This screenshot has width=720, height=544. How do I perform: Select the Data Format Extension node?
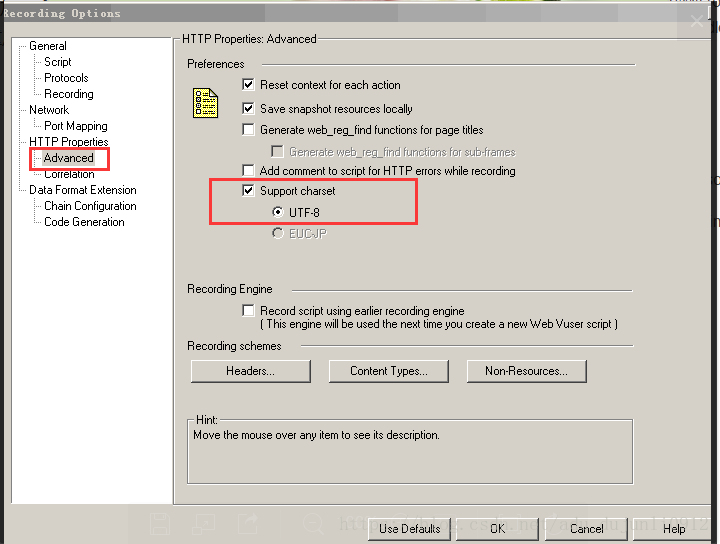[83, 190]
